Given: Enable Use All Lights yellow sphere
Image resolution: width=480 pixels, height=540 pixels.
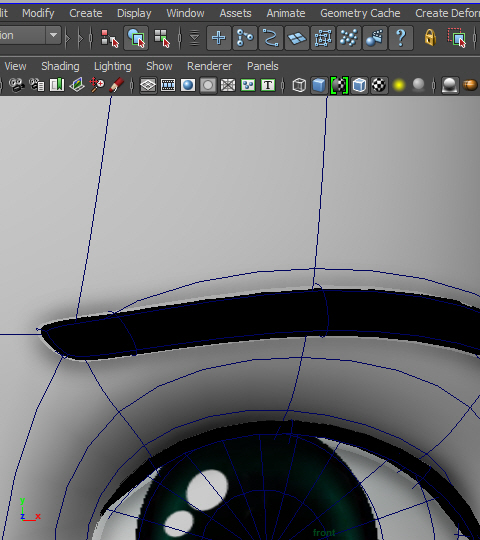Looking at the screenshot, I should coord(399,85).
